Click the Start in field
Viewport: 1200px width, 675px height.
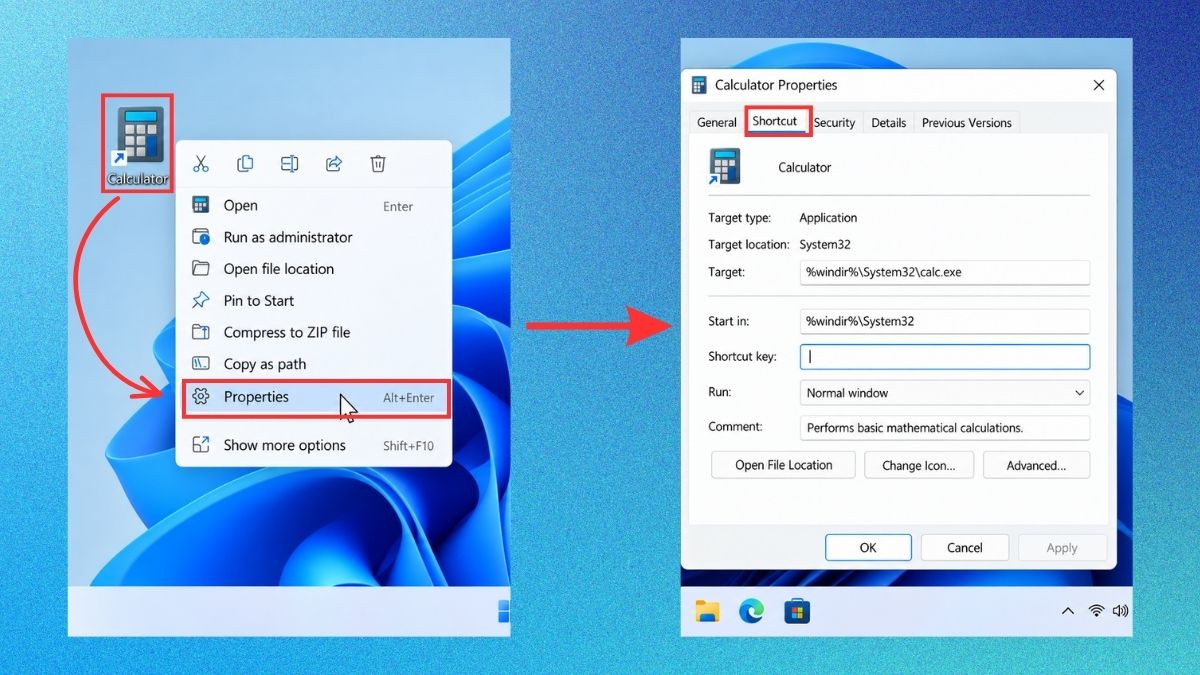(x=944, y=322)
